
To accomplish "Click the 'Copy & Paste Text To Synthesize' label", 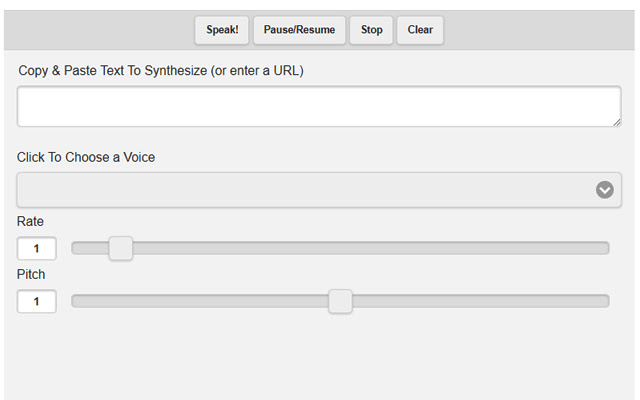I will click(x=160, y=71).
